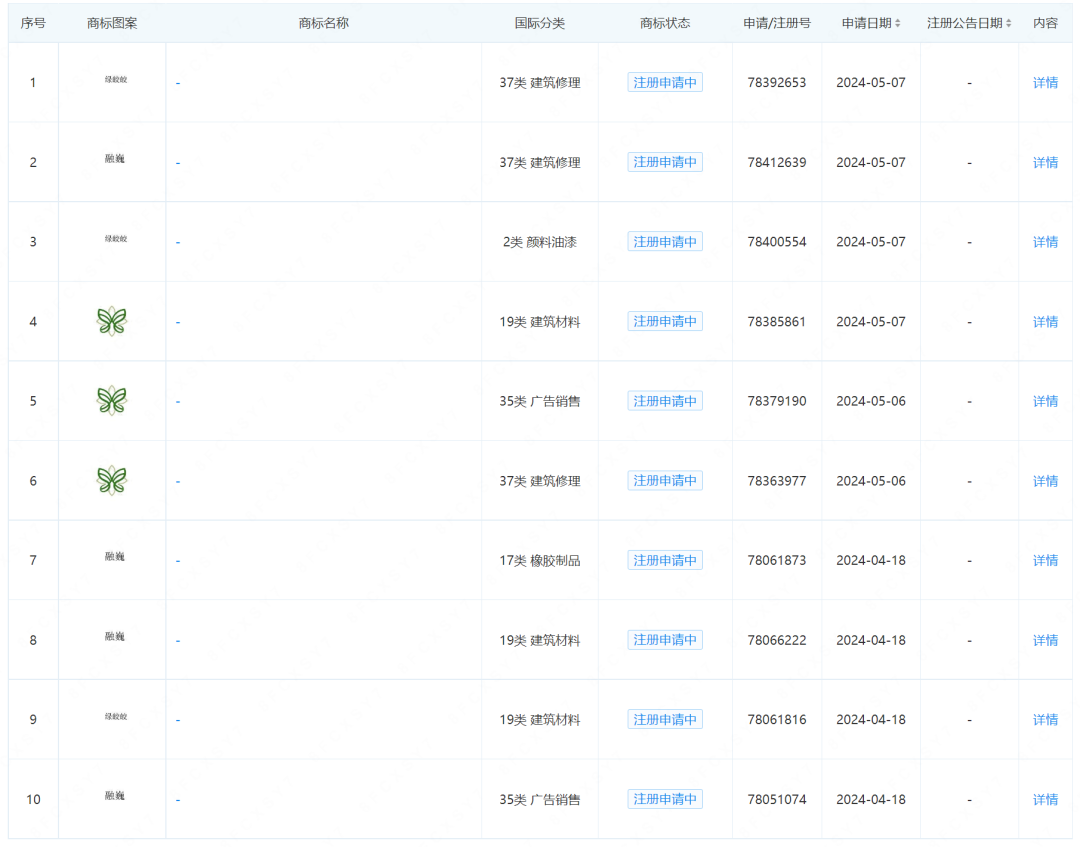The image size is (1080, 847).
Task: Open 详情 link for 78379190
Action: point(1045,401)
